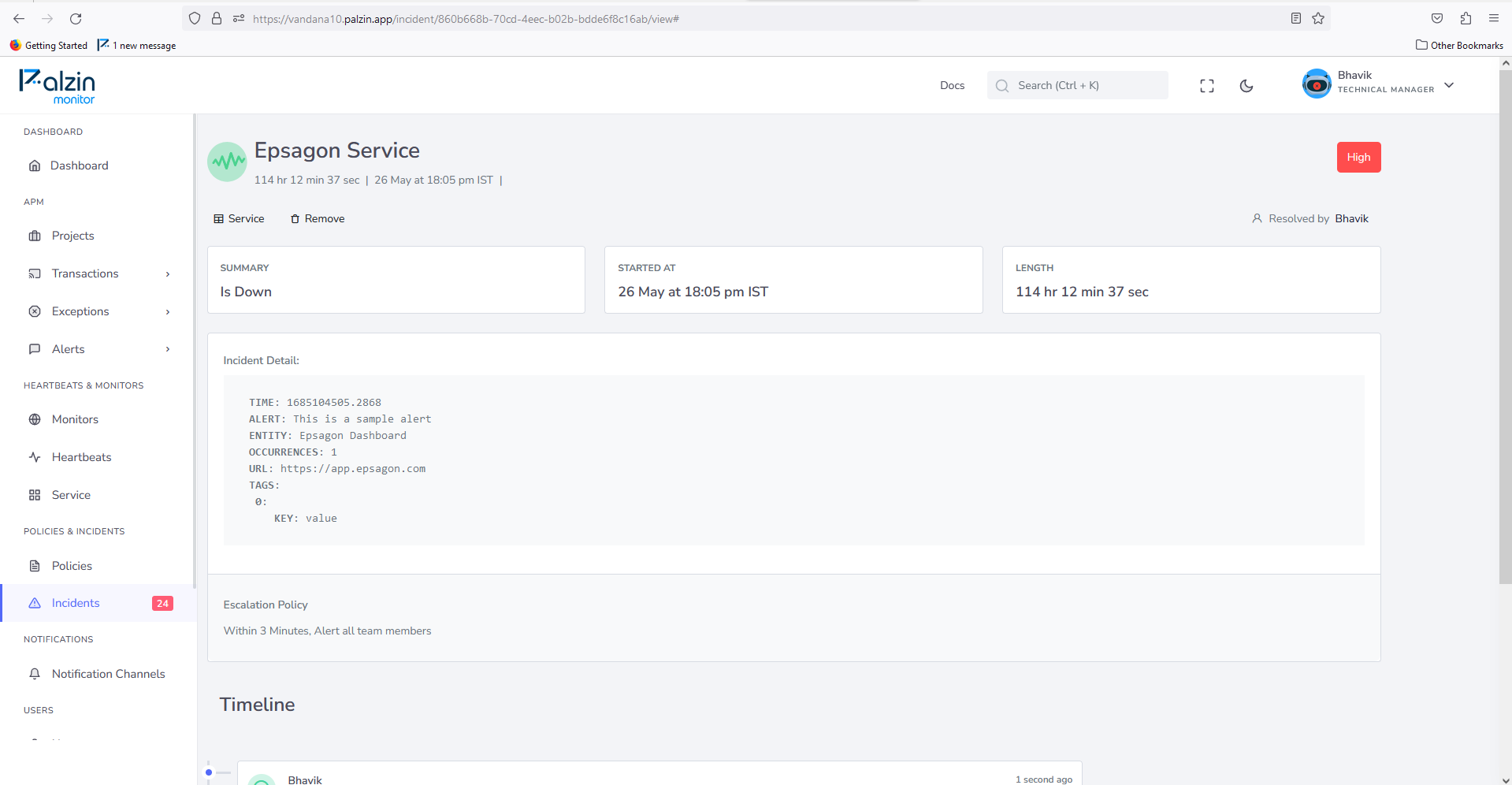Click the 1 new message bookmark
This screenshot has height=785, width=1512.
click(137, 46)
